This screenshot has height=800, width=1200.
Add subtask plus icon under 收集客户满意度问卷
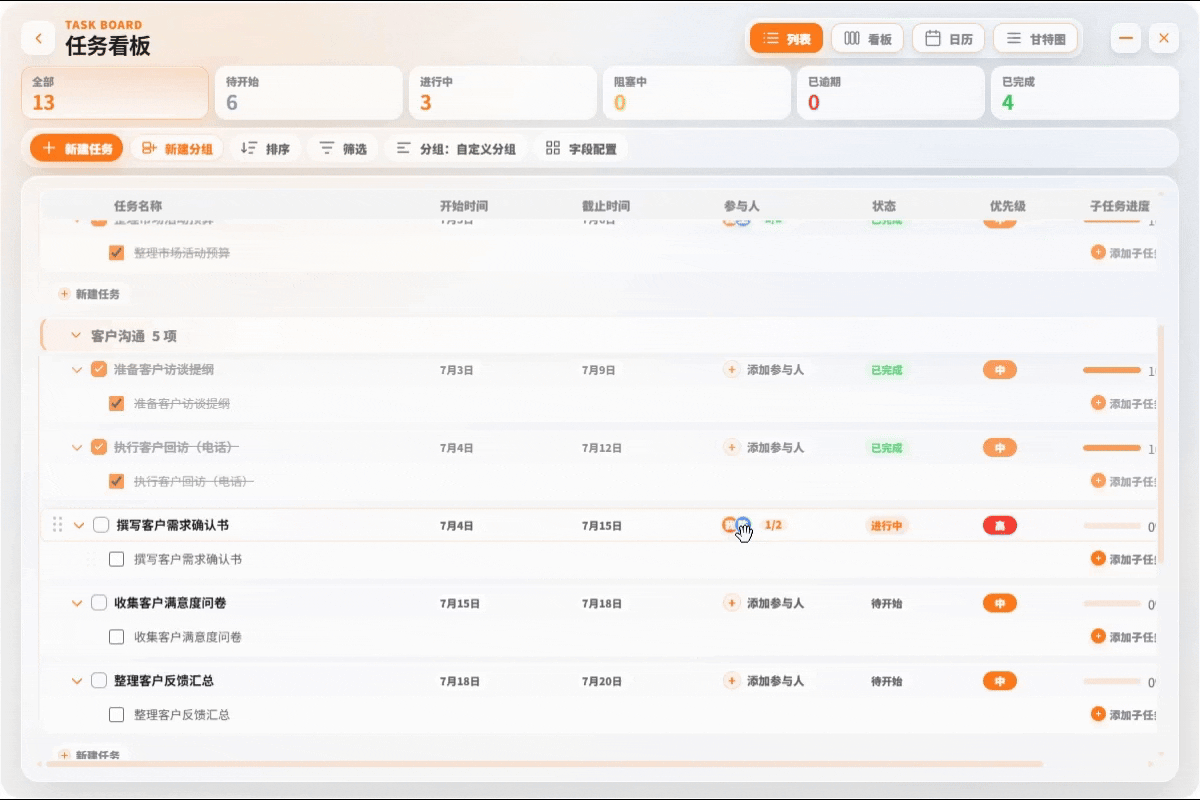point(1098,636)
